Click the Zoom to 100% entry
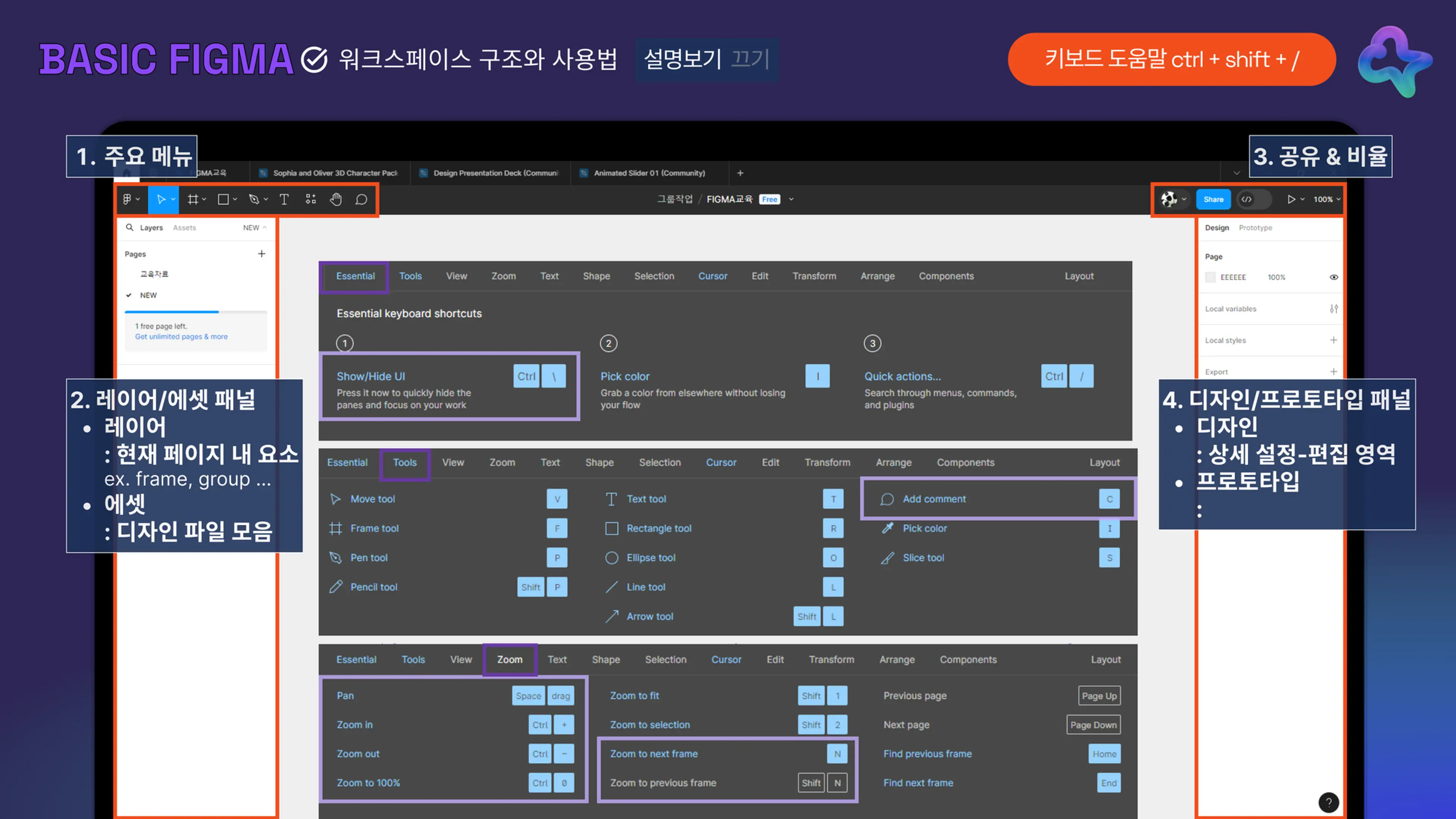 pos(455,782)
